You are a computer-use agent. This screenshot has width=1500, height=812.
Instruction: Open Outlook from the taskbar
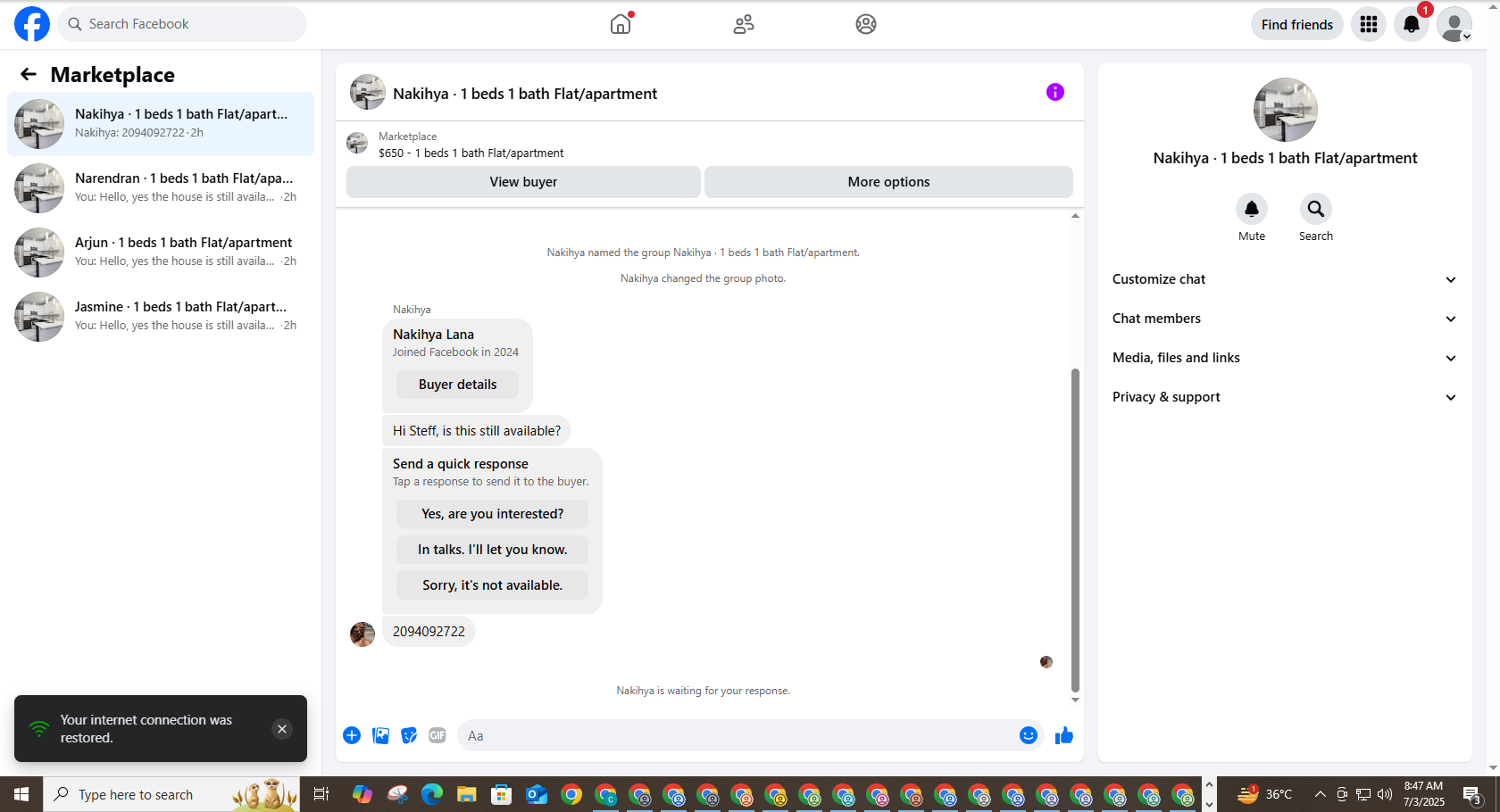tap(537, 794)
